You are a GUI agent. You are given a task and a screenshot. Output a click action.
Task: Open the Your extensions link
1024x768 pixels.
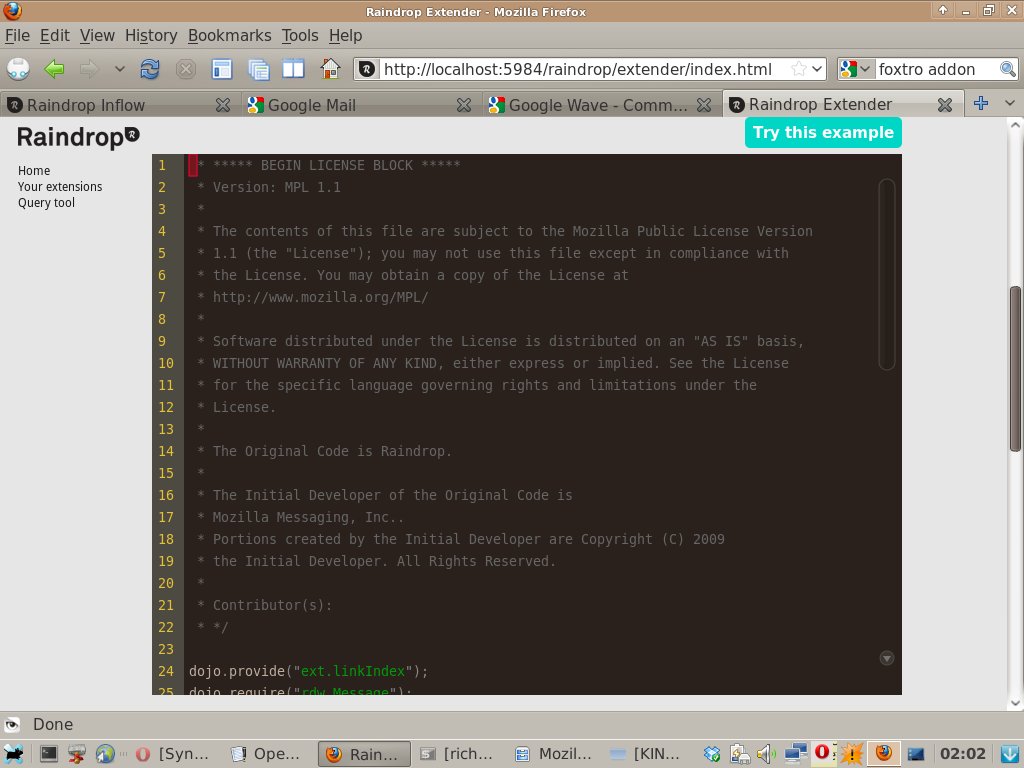coord(60,187)
